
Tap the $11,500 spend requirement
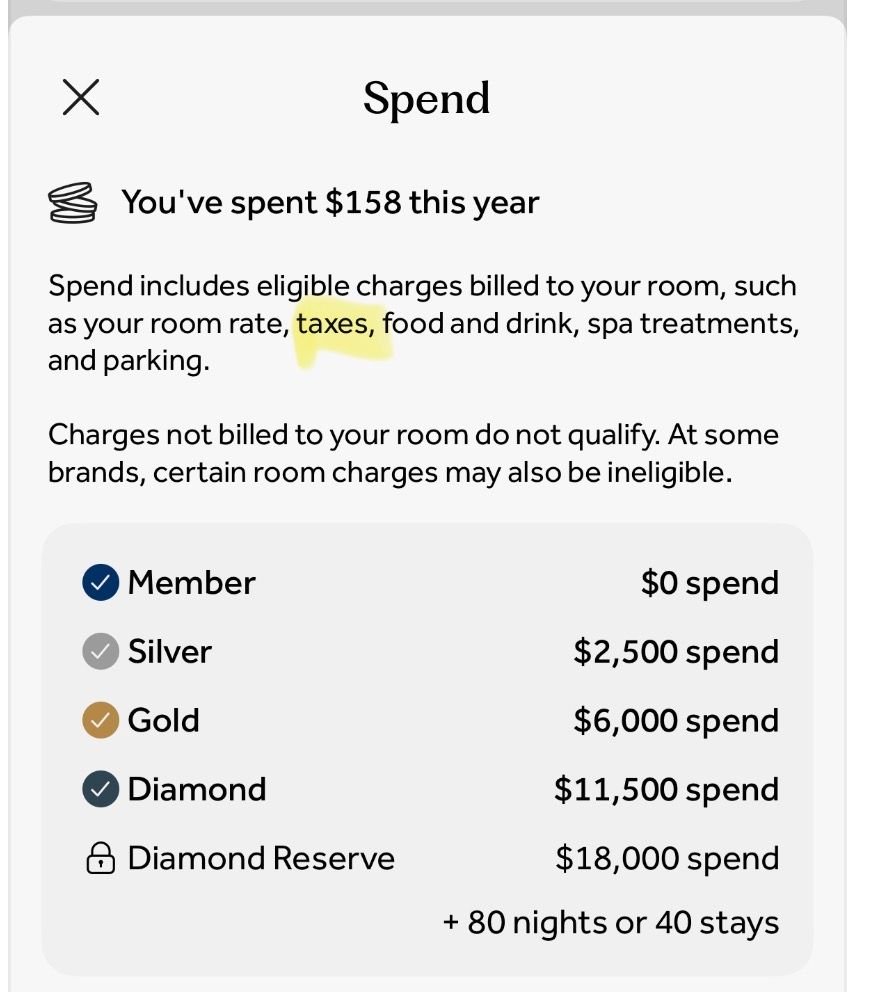pos(666,789)
